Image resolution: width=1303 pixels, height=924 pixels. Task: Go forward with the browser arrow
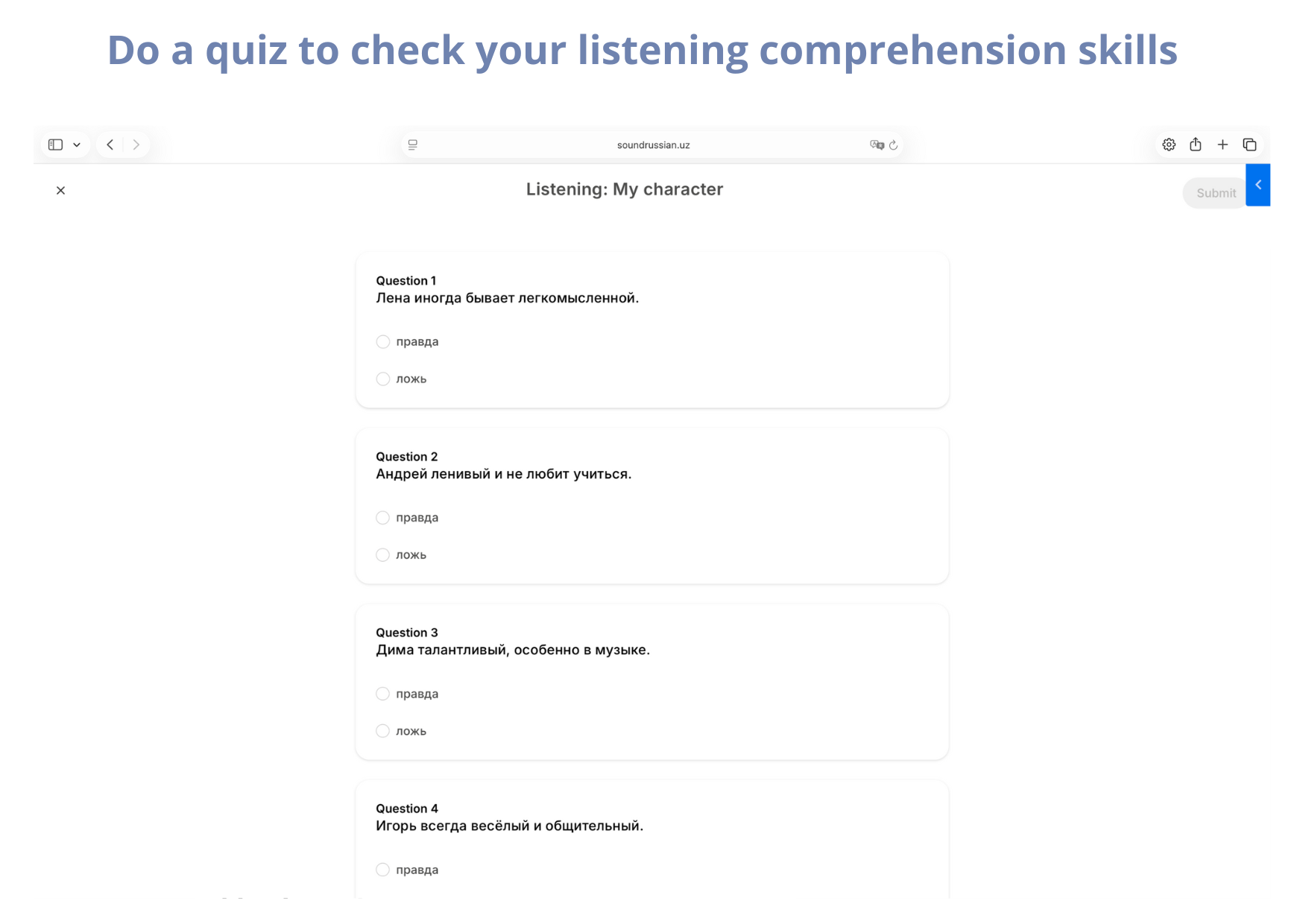(x=136, y=145)
